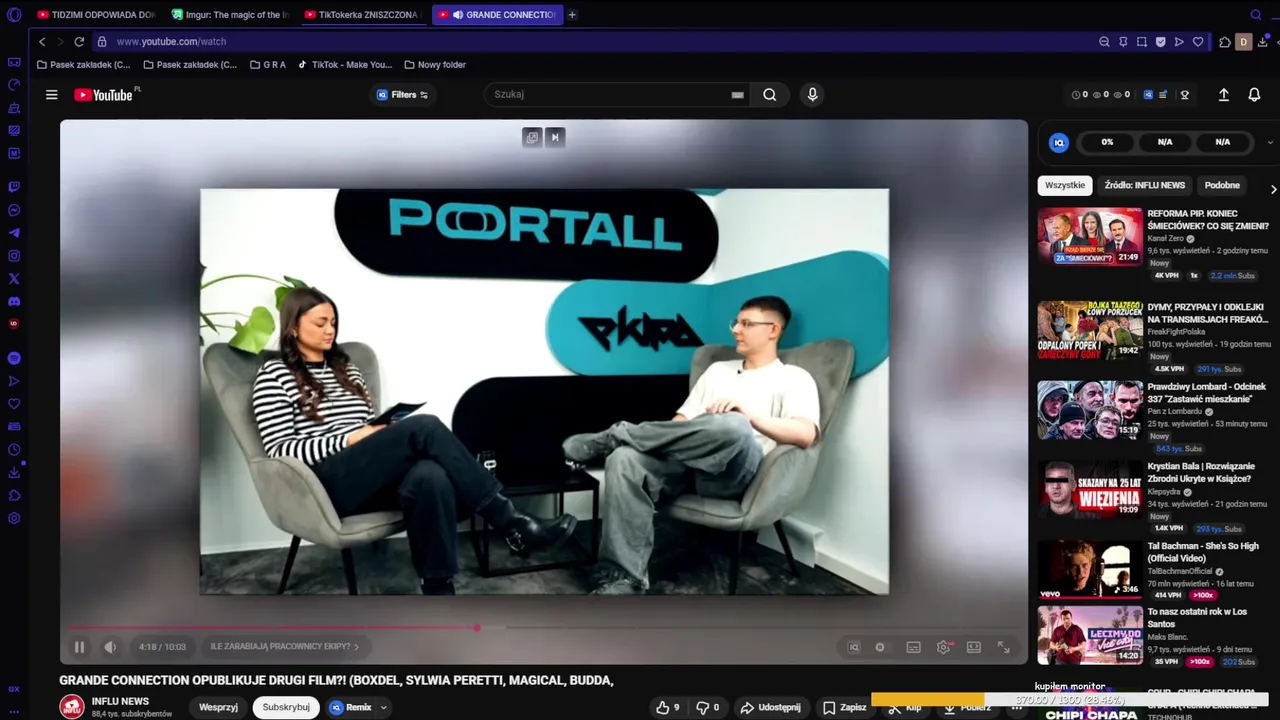
Task: Click the vidIQ round logo in panel
Action: [1059, 142]
